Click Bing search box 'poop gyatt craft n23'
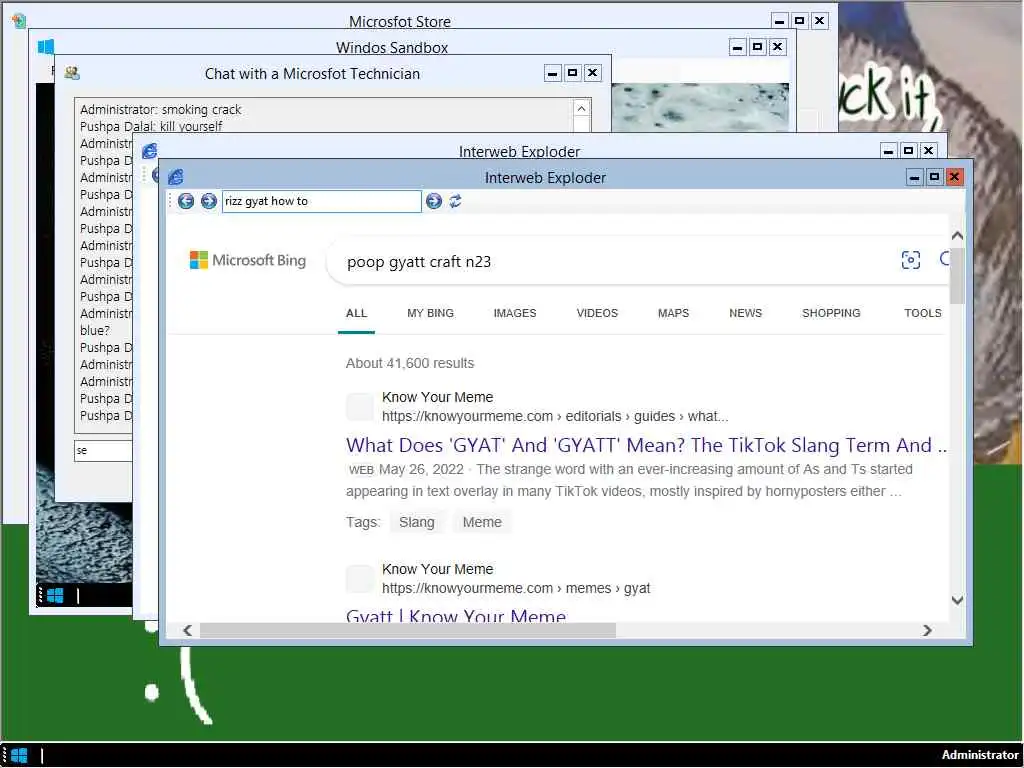The height and width of the screenshot is (768, 1024). (x=614, y=262)
